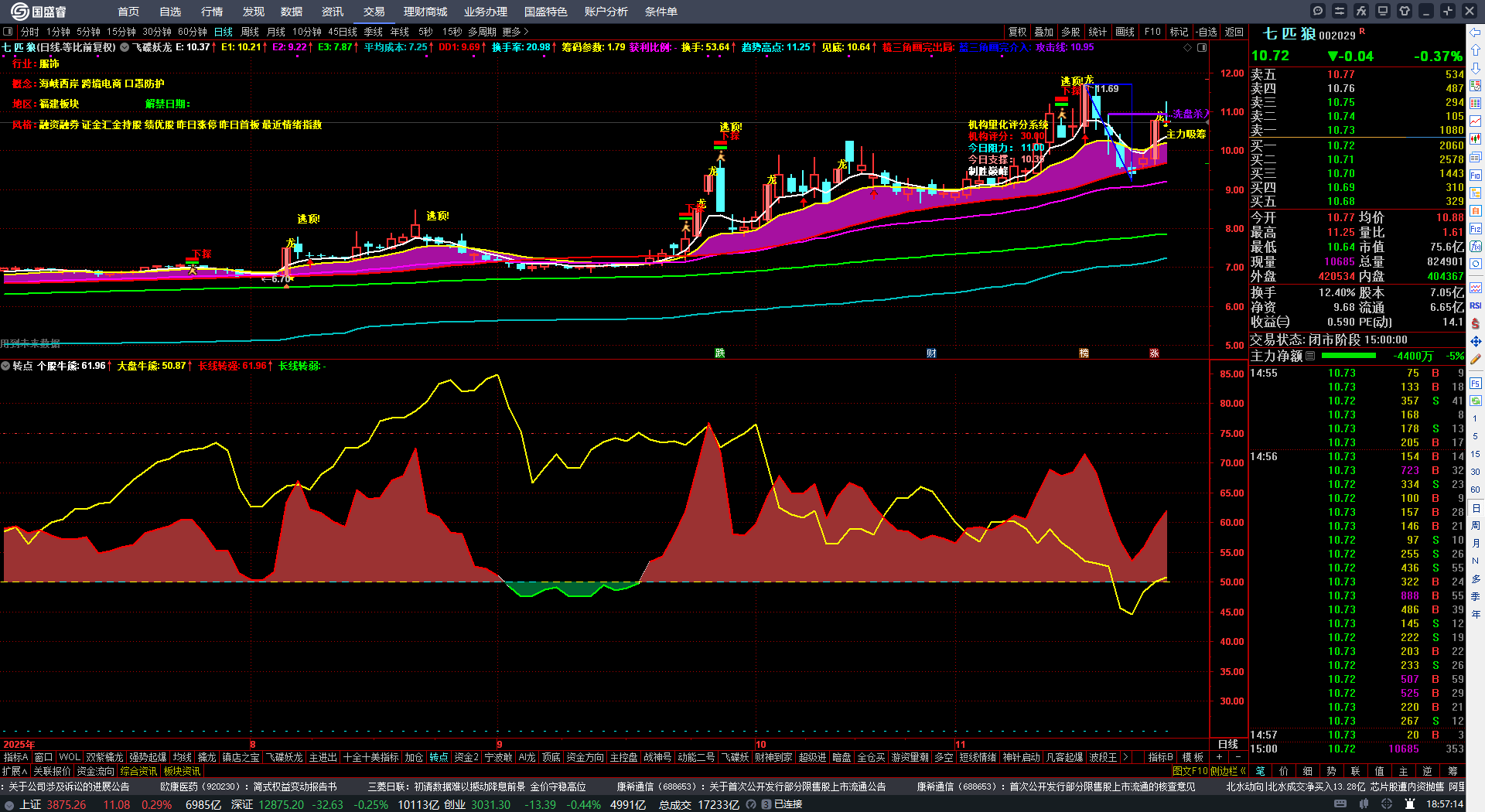
Task: Click the 涨 marker on chart bottom
Action: [1154, 353]
